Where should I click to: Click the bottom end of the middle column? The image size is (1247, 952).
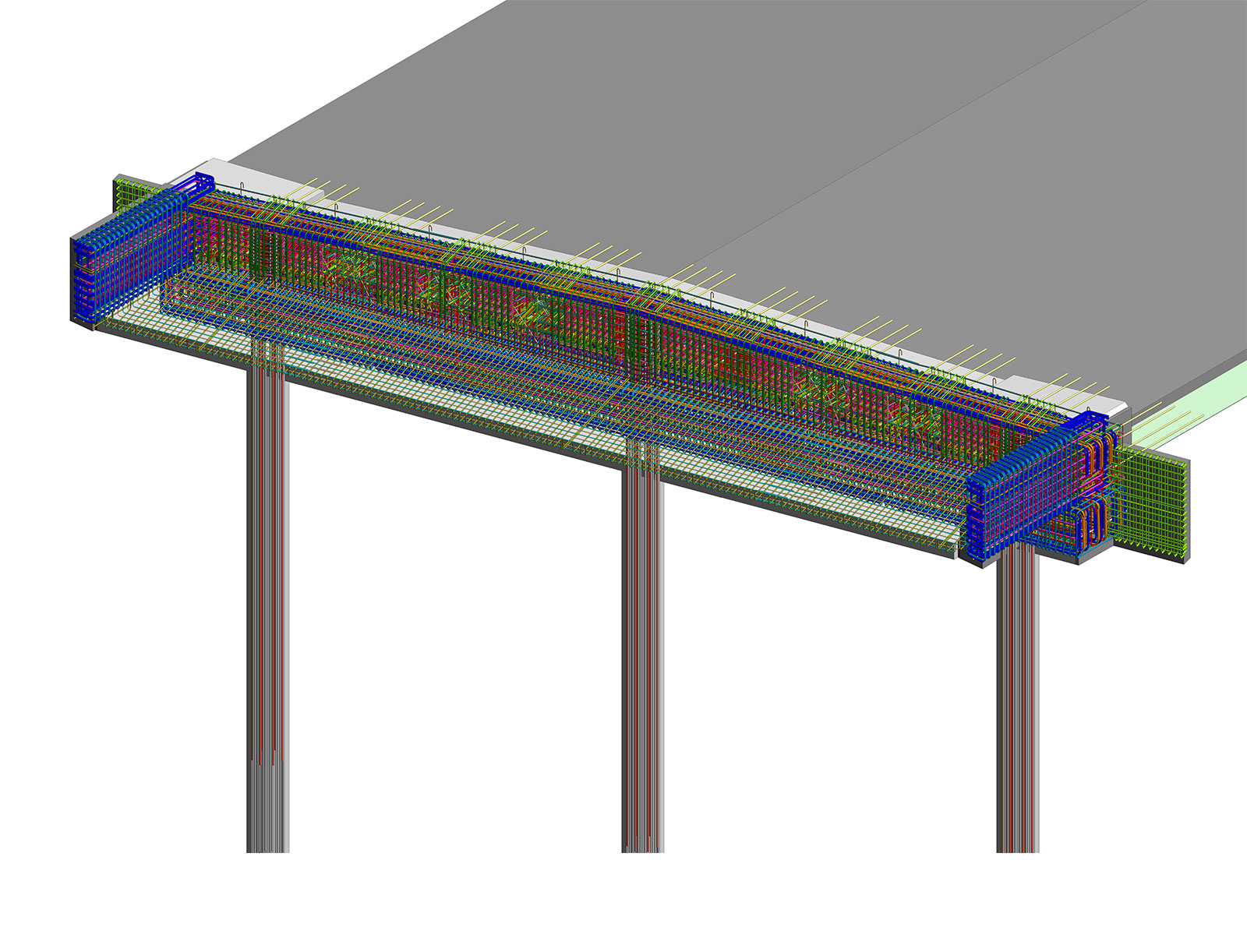[x=642, y=844]
